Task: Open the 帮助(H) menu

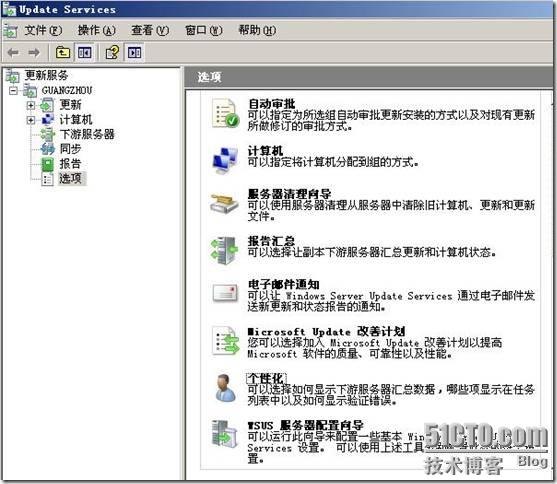Action: (x=257, y=31)
